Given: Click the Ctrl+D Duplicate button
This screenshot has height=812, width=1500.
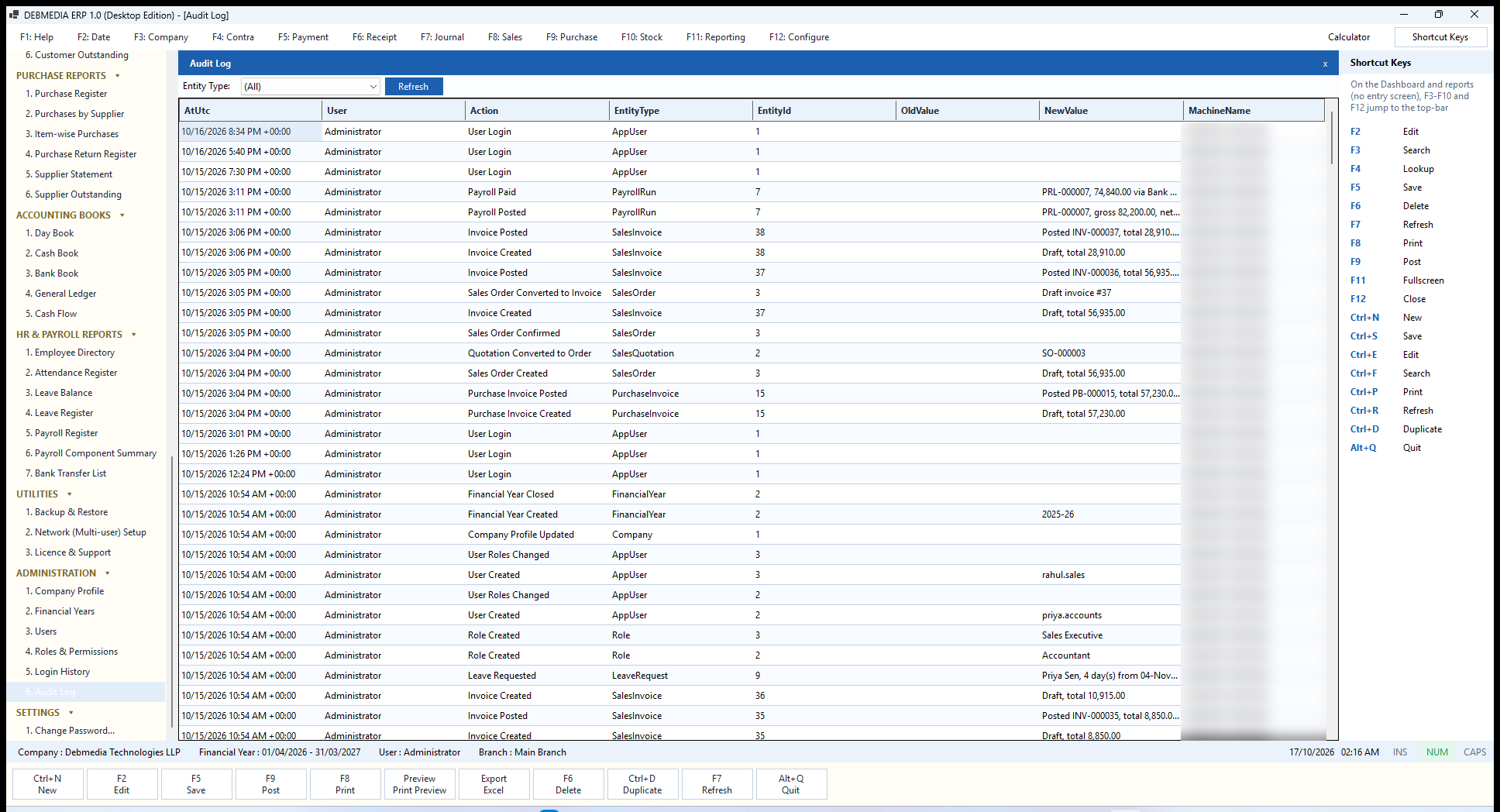Looking at the screenshot, I should click(642, 784).
